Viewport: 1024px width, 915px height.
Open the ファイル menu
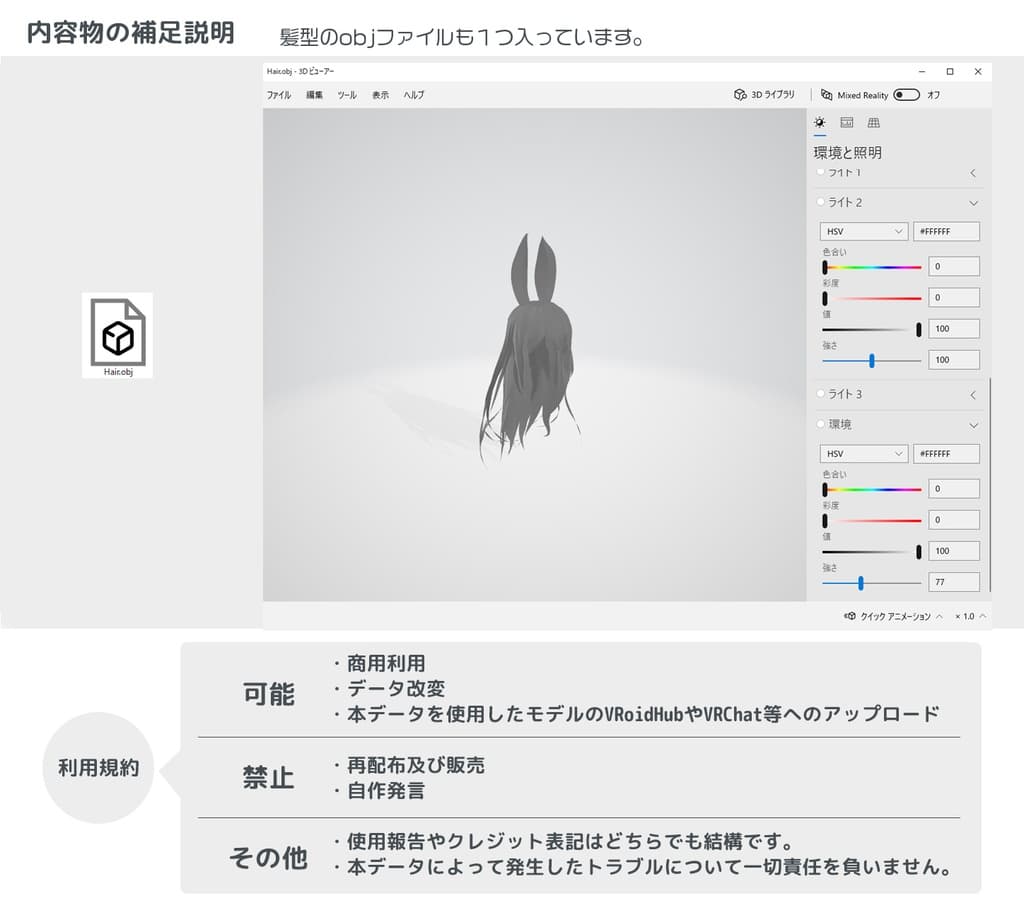(278, 95)
